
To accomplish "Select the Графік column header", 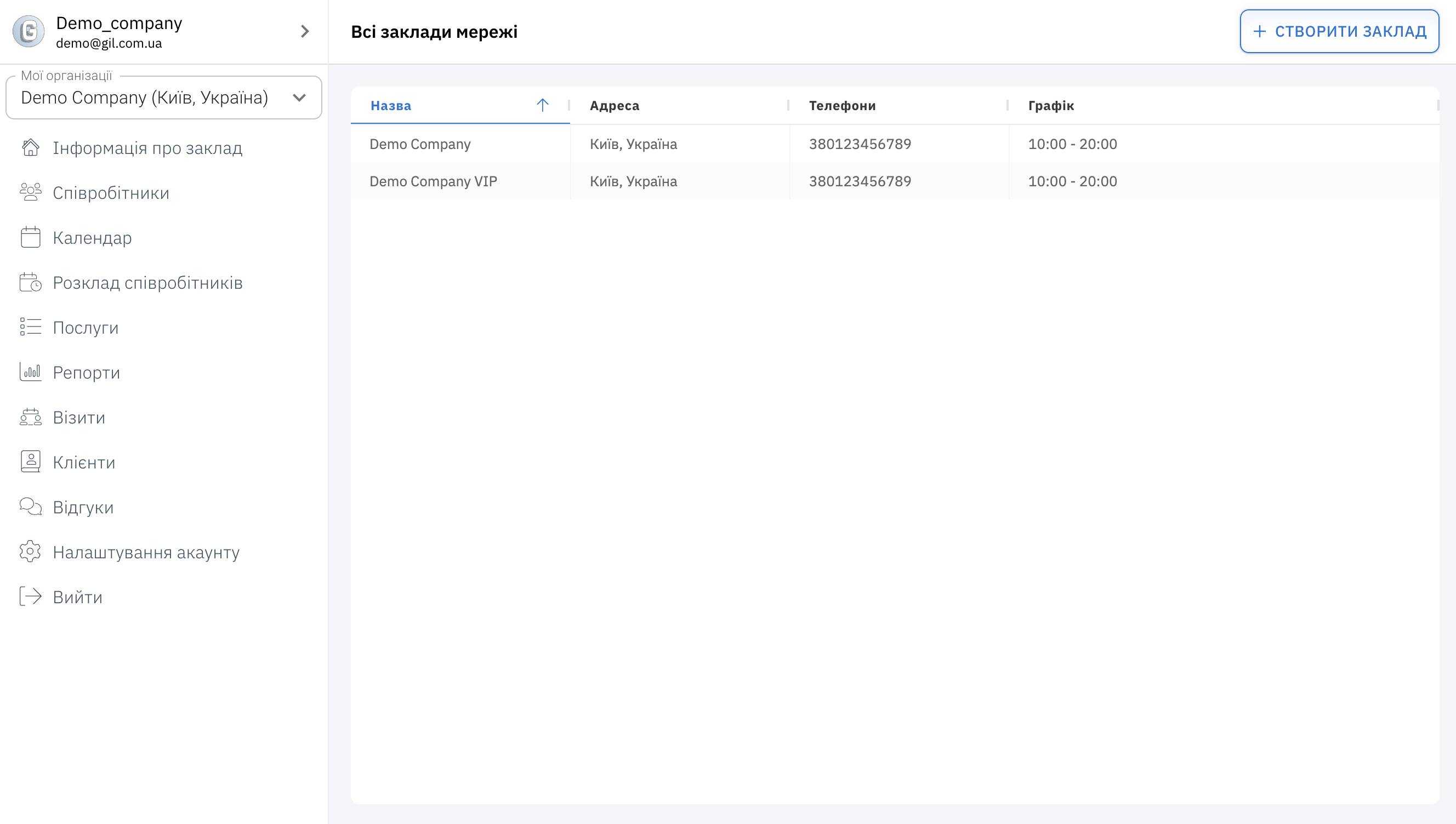I will 1051,106.
